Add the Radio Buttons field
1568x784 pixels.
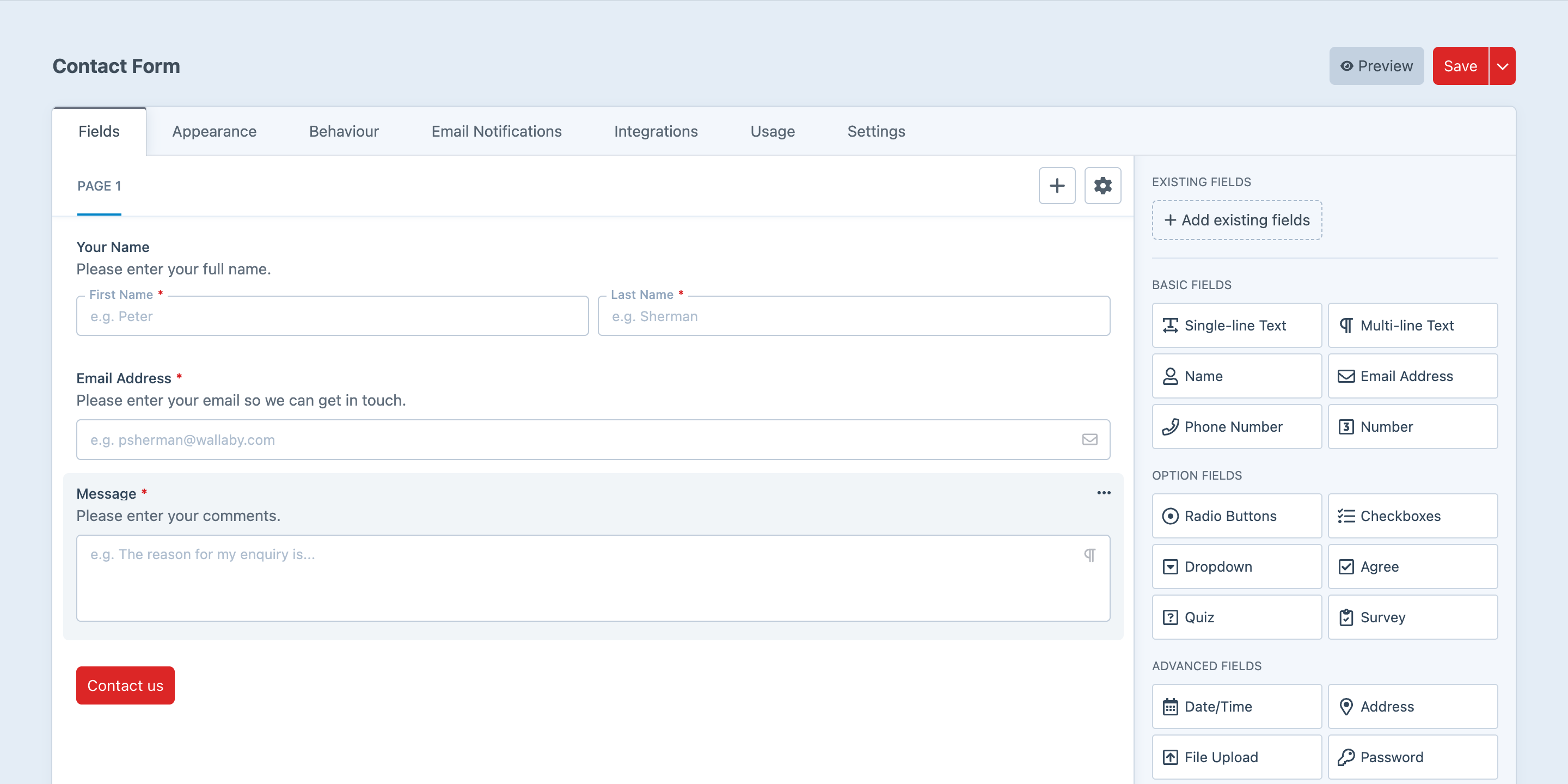coord(1236,516)
